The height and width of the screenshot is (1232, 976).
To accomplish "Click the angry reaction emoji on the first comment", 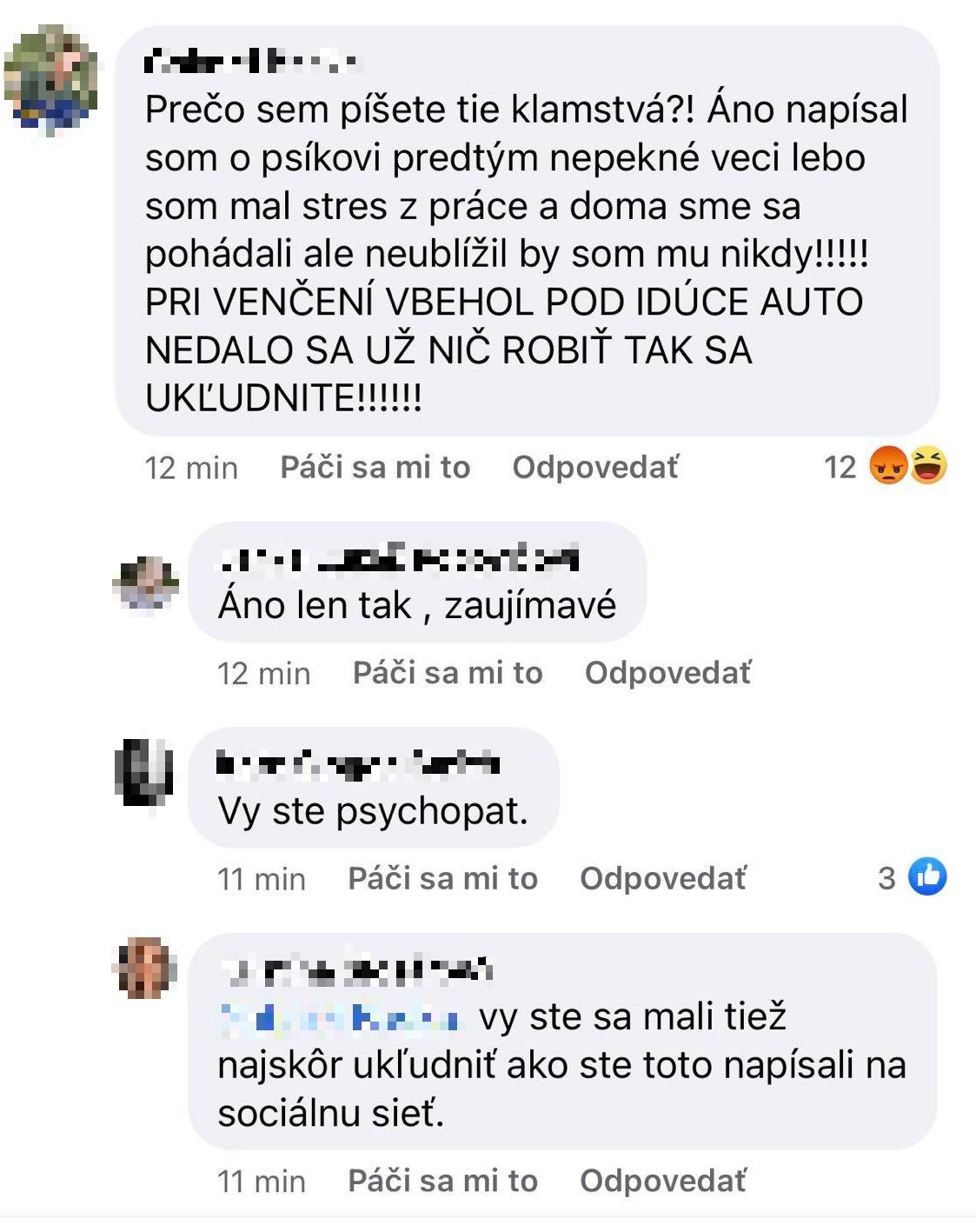I will [x=889, y=466].
